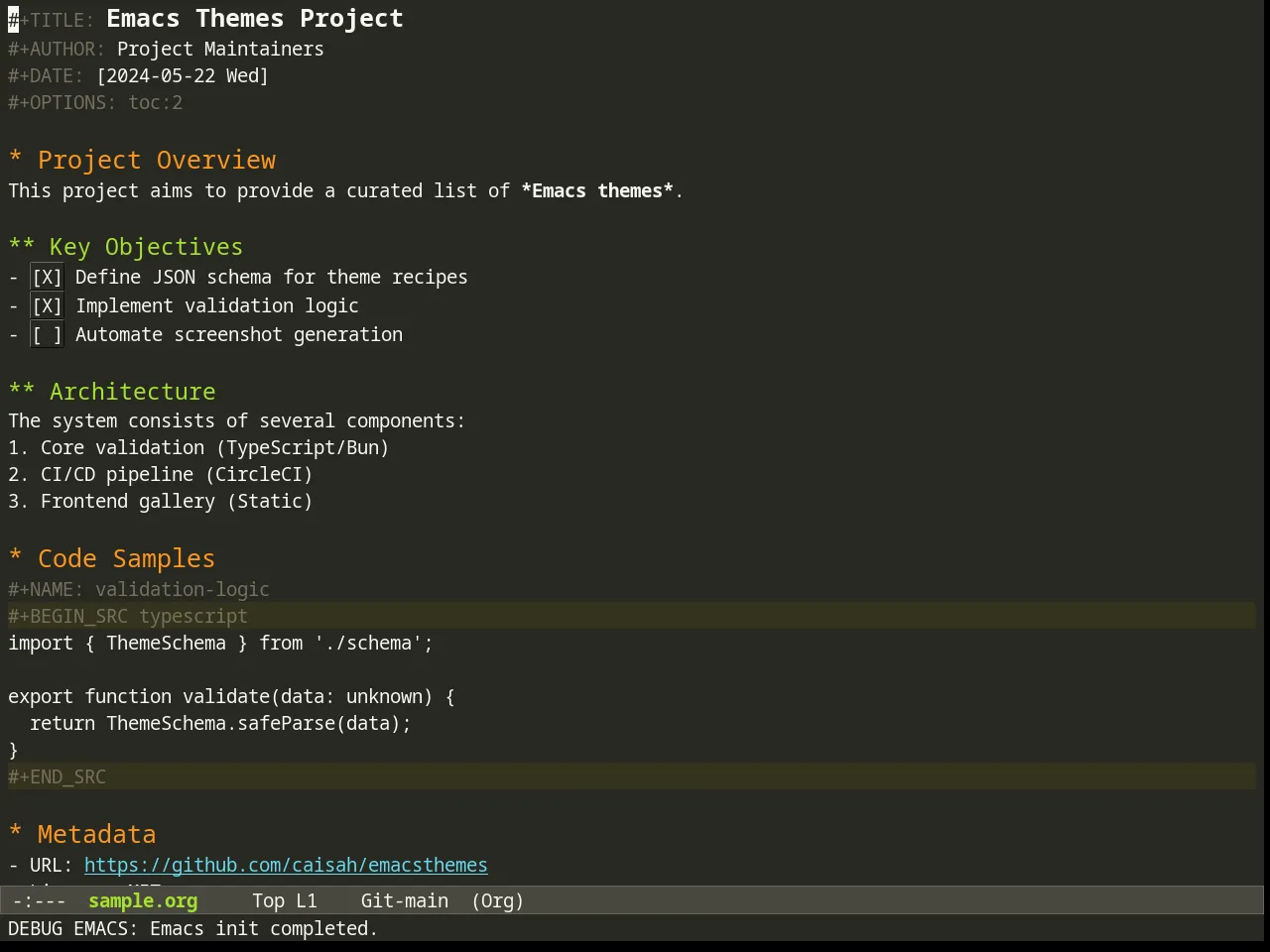Collapse the Project Overview heading
1270x952 pixels.
pos(142,161)
